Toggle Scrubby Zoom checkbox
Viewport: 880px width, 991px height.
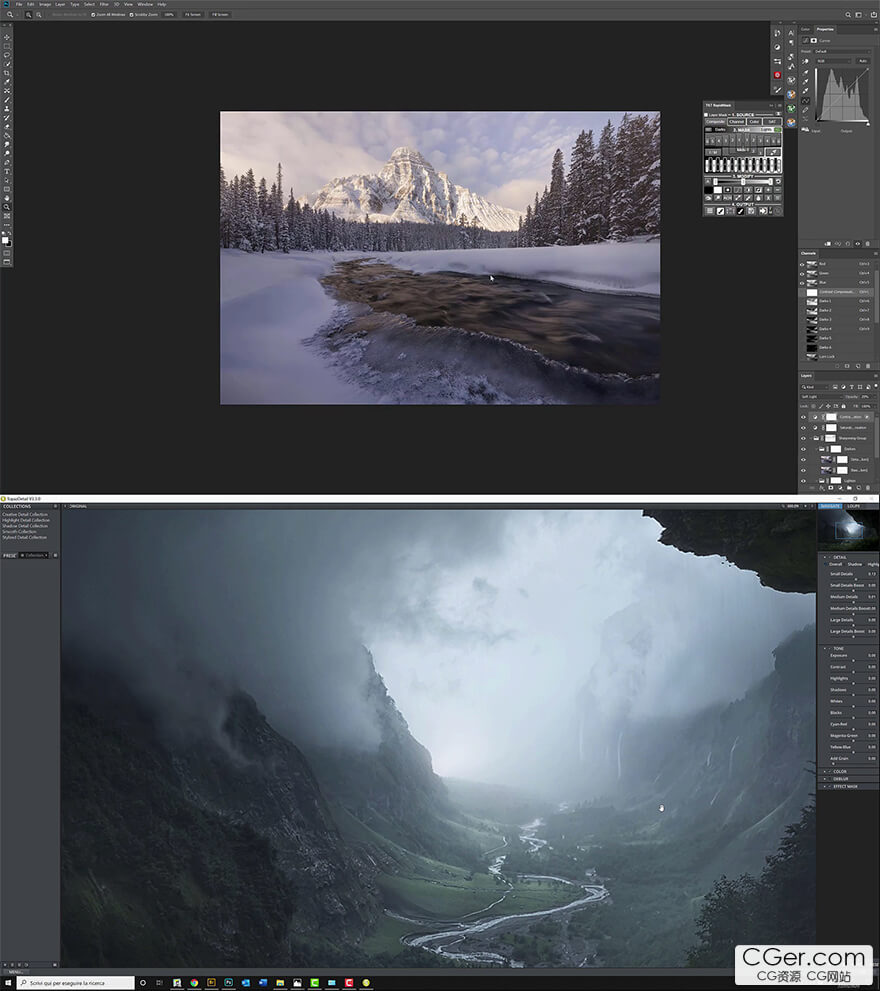click(x=131, y=15)
